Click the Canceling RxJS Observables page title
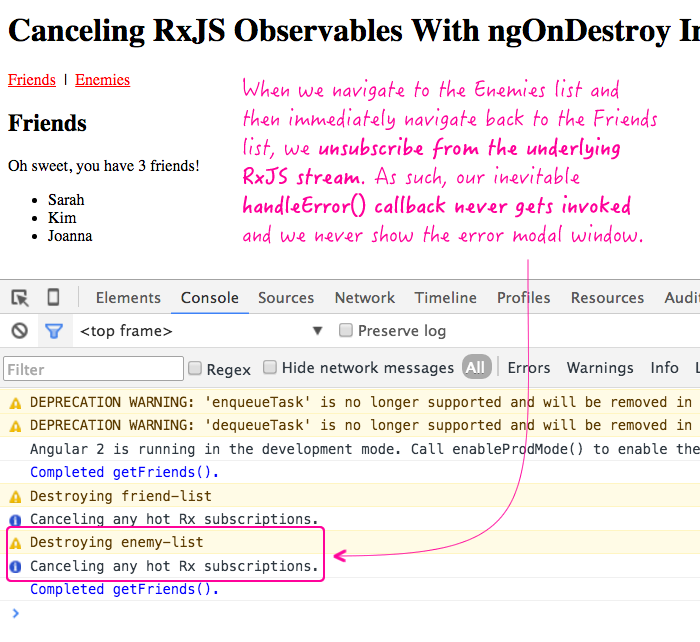Viewport: 700px width, 642px height. tap(354, 30)
